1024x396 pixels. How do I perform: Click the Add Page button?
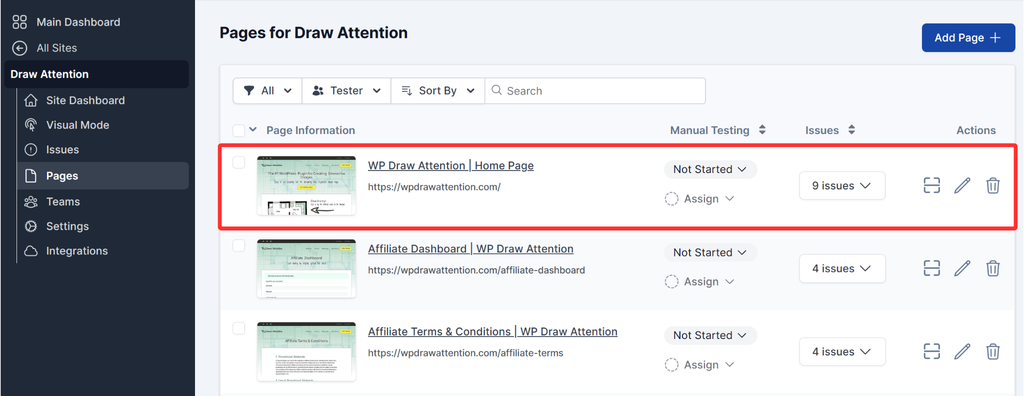(x=968, y=38)
